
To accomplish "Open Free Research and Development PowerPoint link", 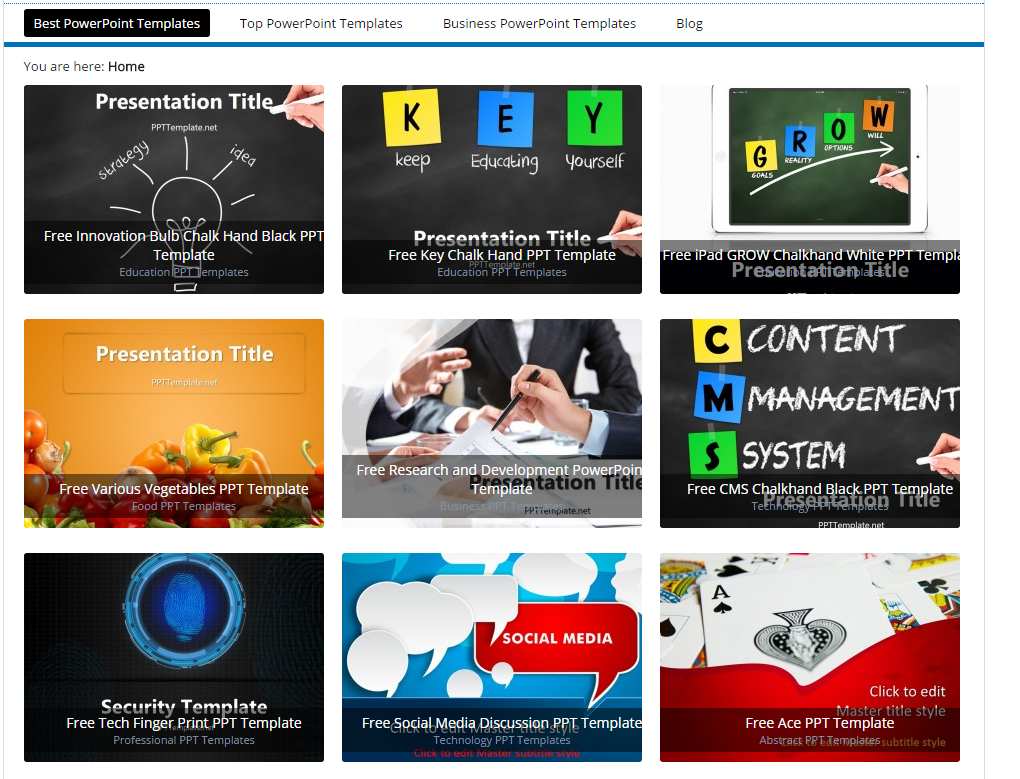I will (499, 479).
